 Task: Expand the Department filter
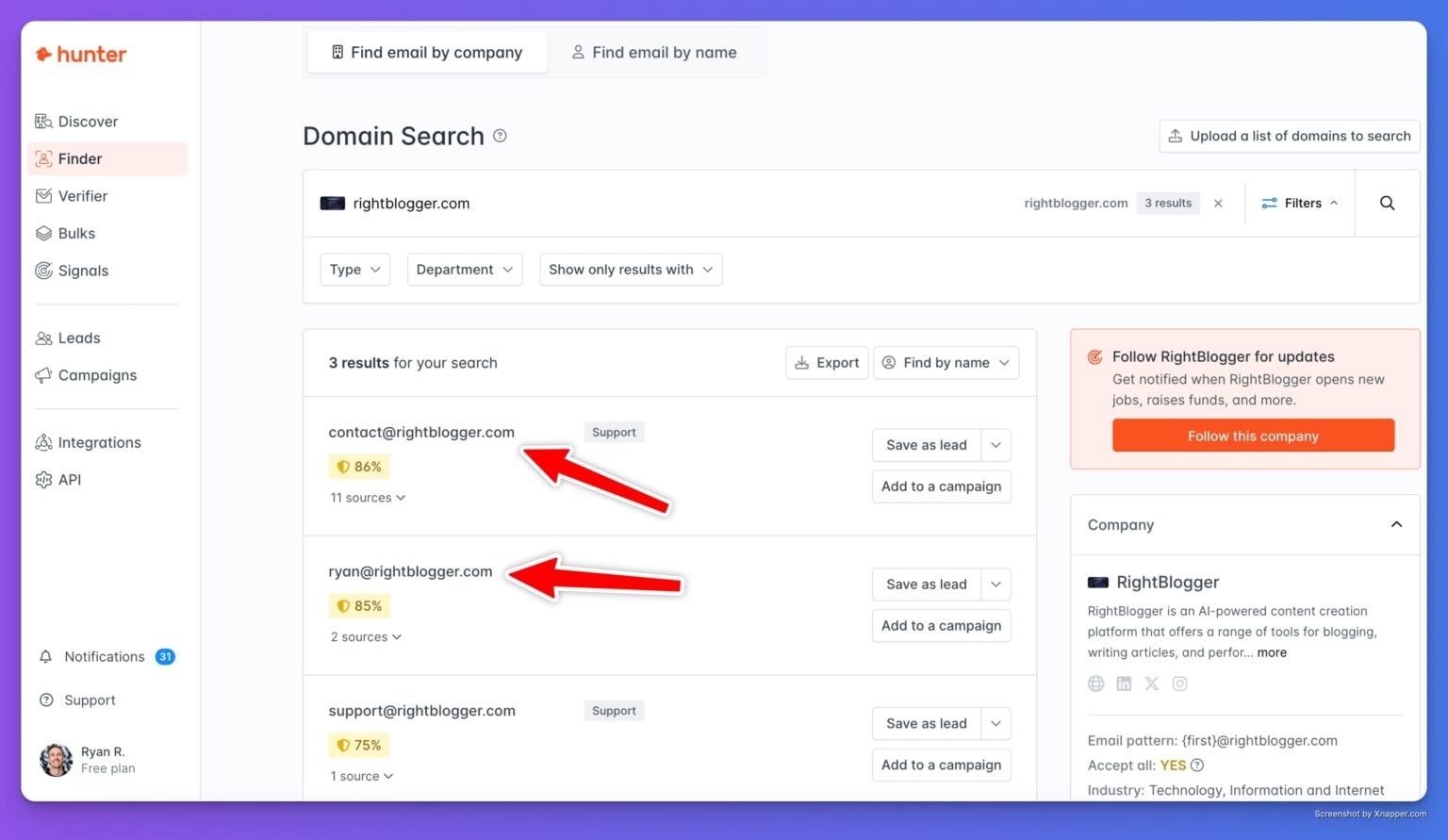[x=464, y=269]
